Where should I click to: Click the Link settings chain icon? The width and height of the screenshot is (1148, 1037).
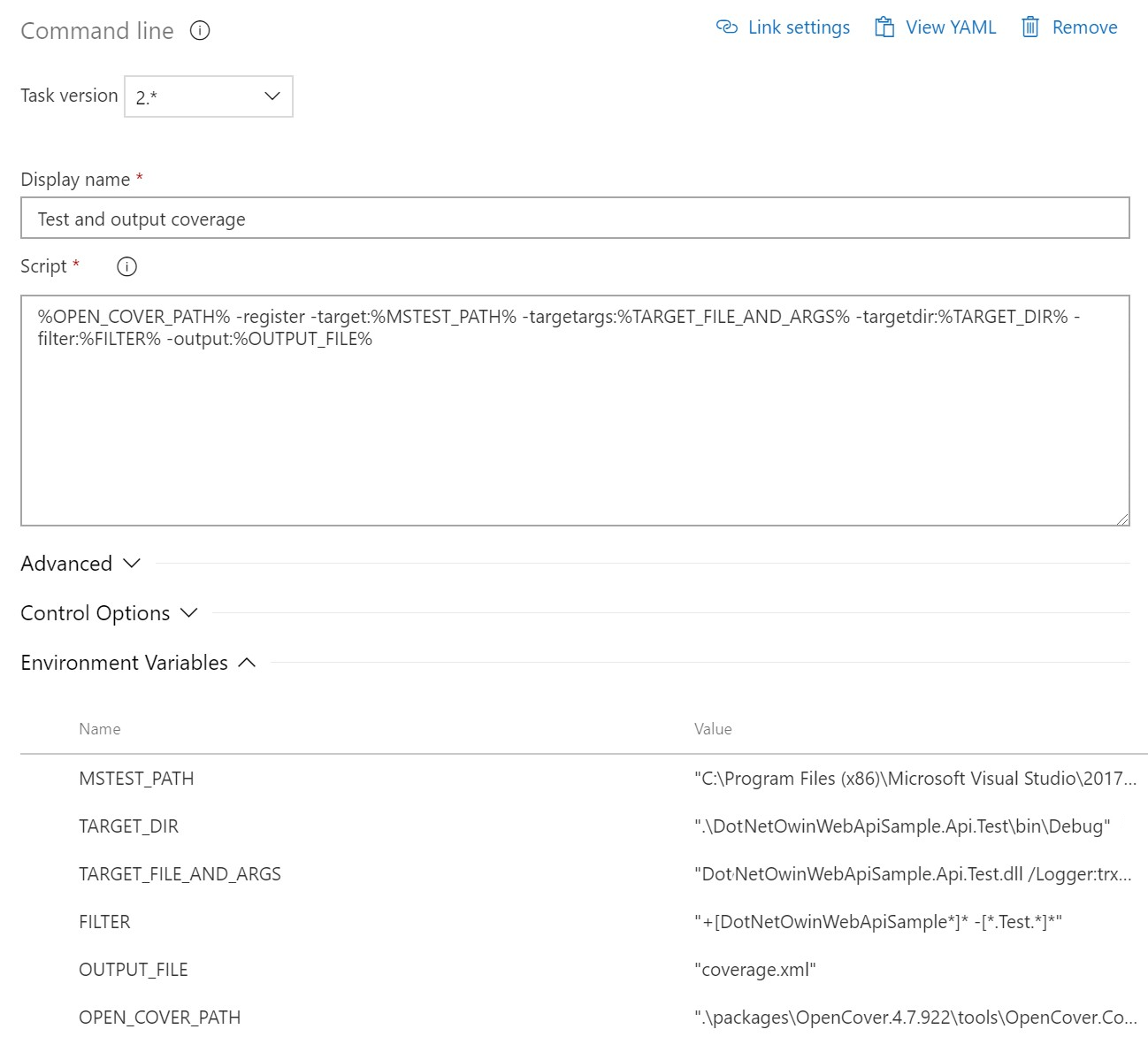[726, 27]
